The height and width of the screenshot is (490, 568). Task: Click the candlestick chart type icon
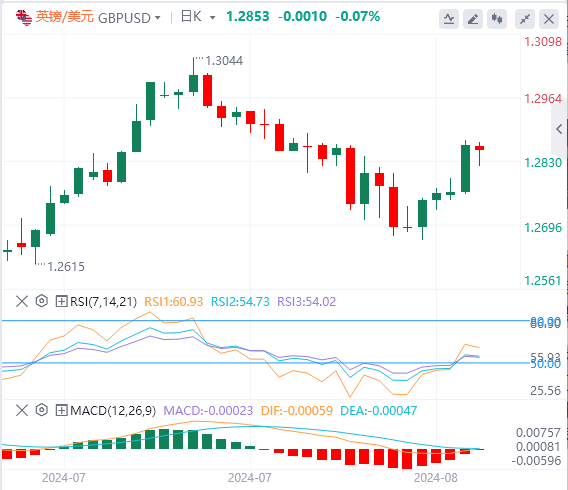tap(497, 19)
